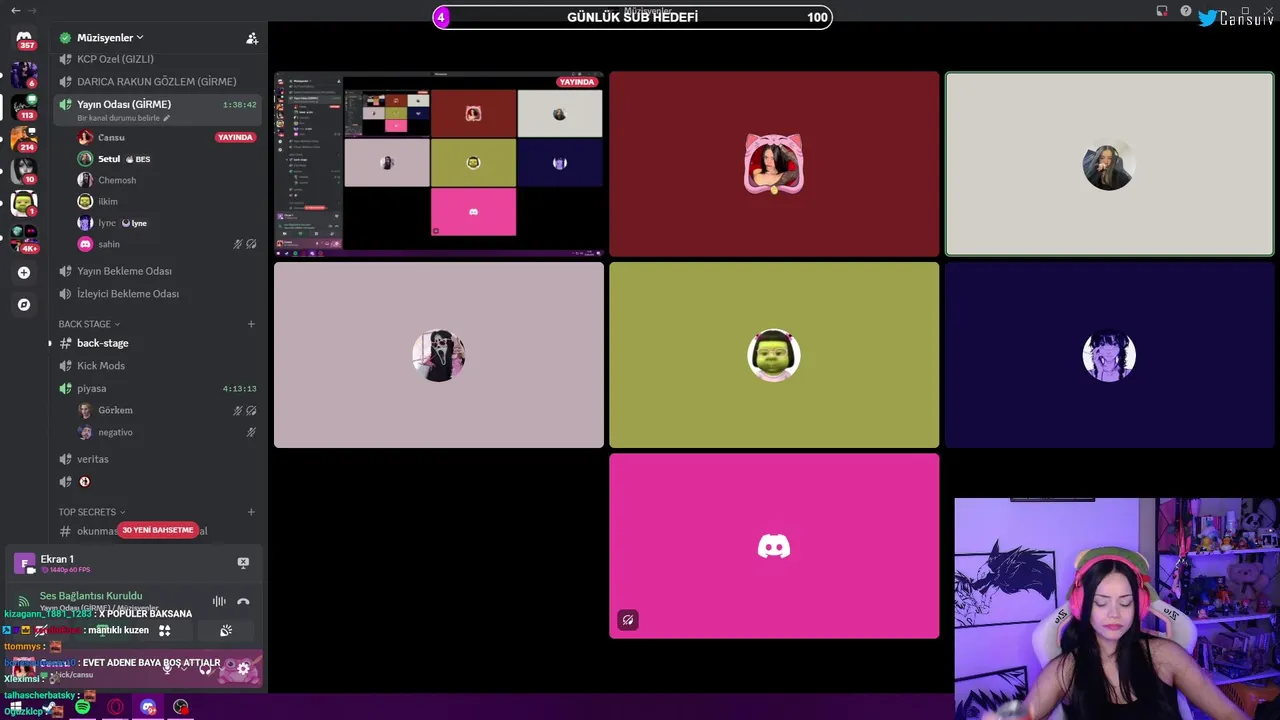Viewport: 1280px width, 720px height.
Task: Toggle headphone deafen in user panel
Action: point(205,668)
